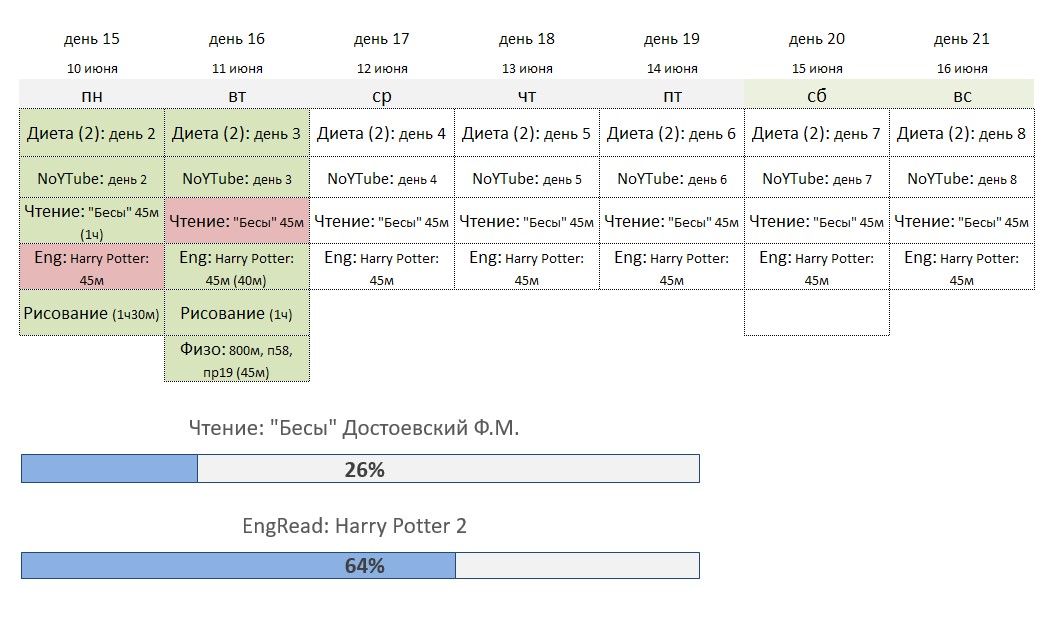Select the "Чтение: Бесы Достоевский Ф.М." title

(354, 428)
